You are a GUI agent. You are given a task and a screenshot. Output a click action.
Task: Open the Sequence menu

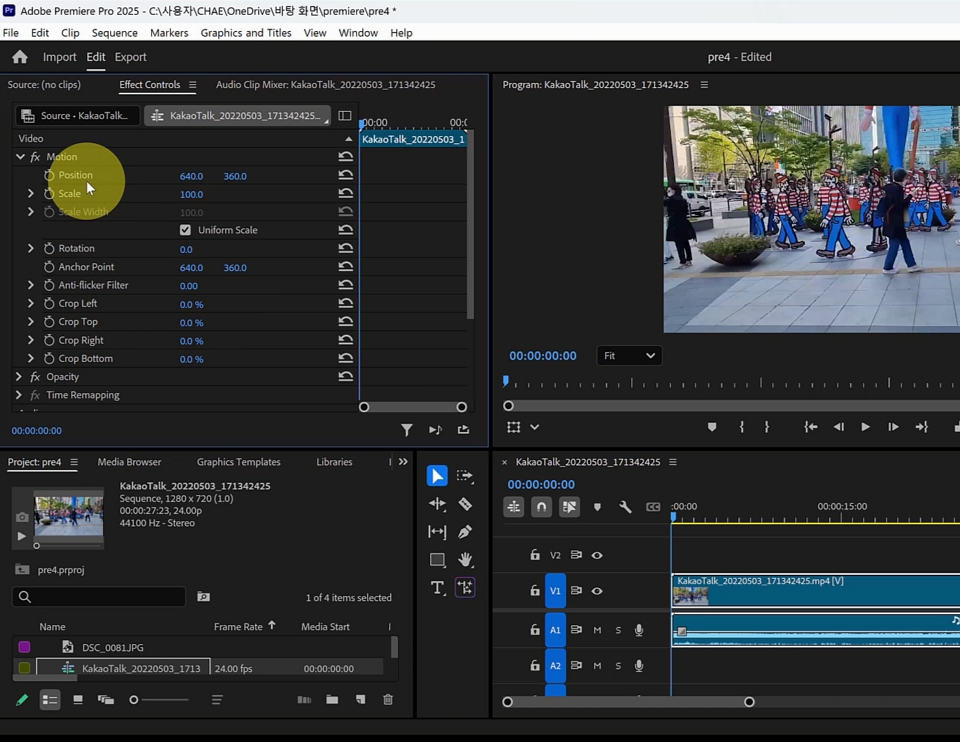click(114, 33)
